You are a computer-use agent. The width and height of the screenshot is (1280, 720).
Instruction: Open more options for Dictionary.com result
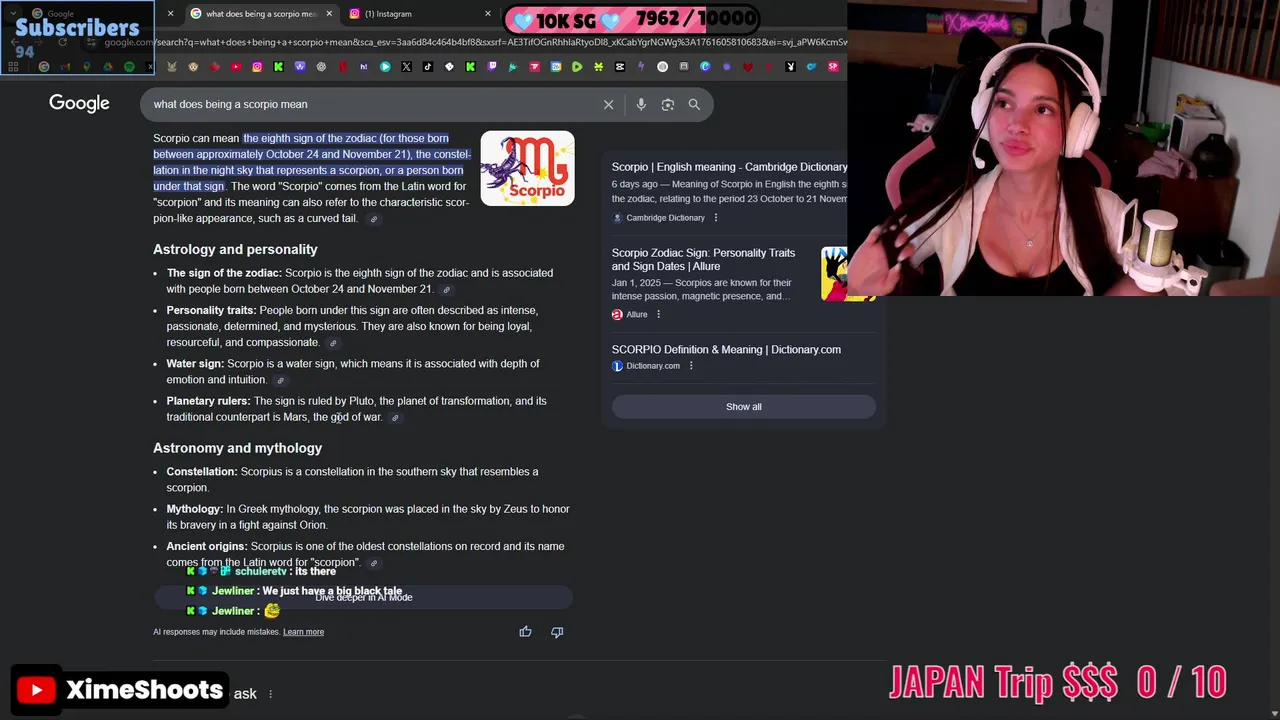(x=691, y=366)
